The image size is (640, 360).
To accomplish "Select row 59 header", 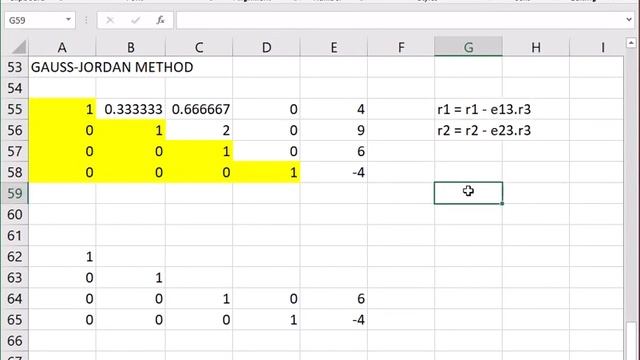I will 14,193.
